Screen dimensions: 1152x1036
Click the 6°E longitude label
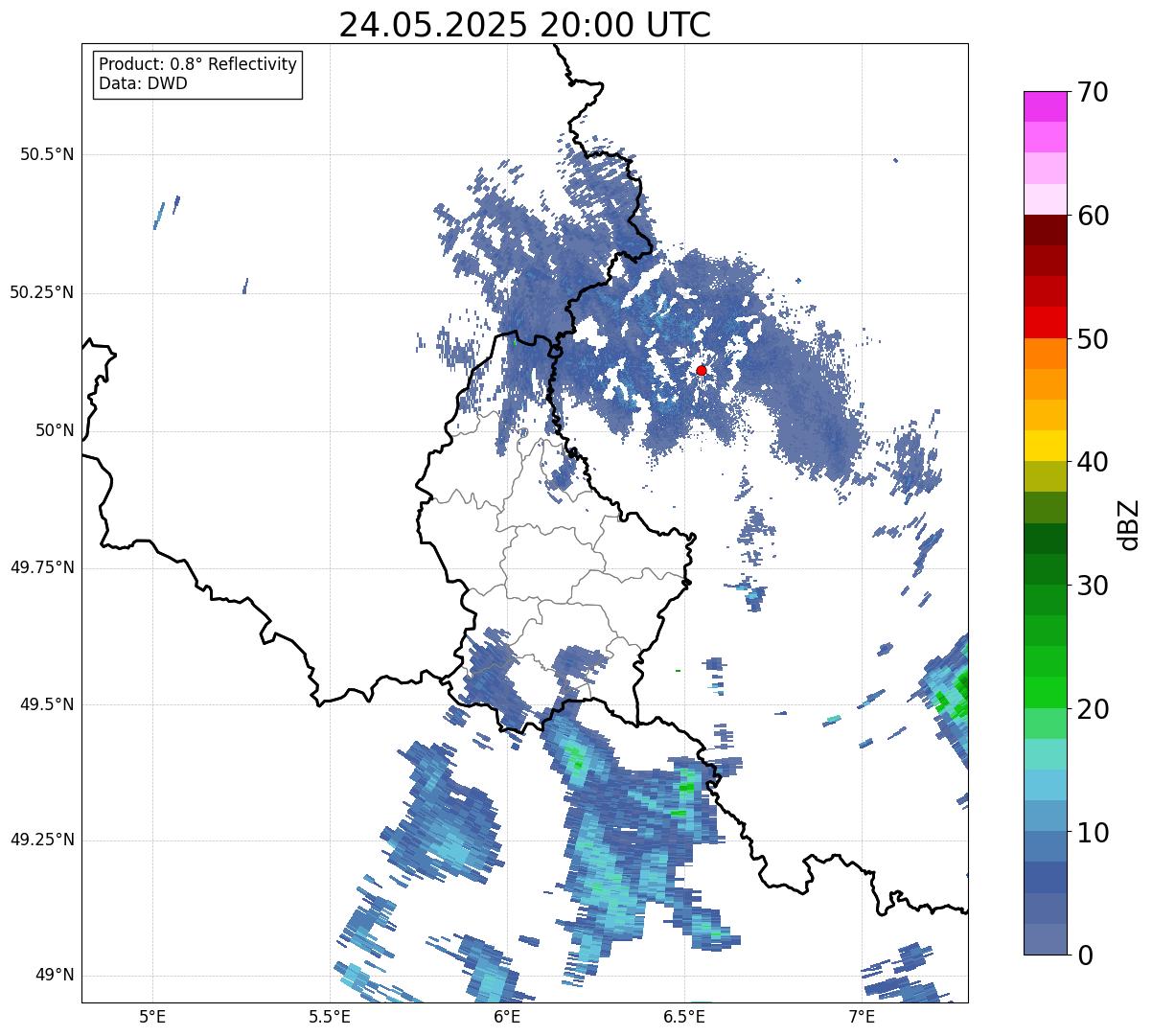(x=507, y=1016)
